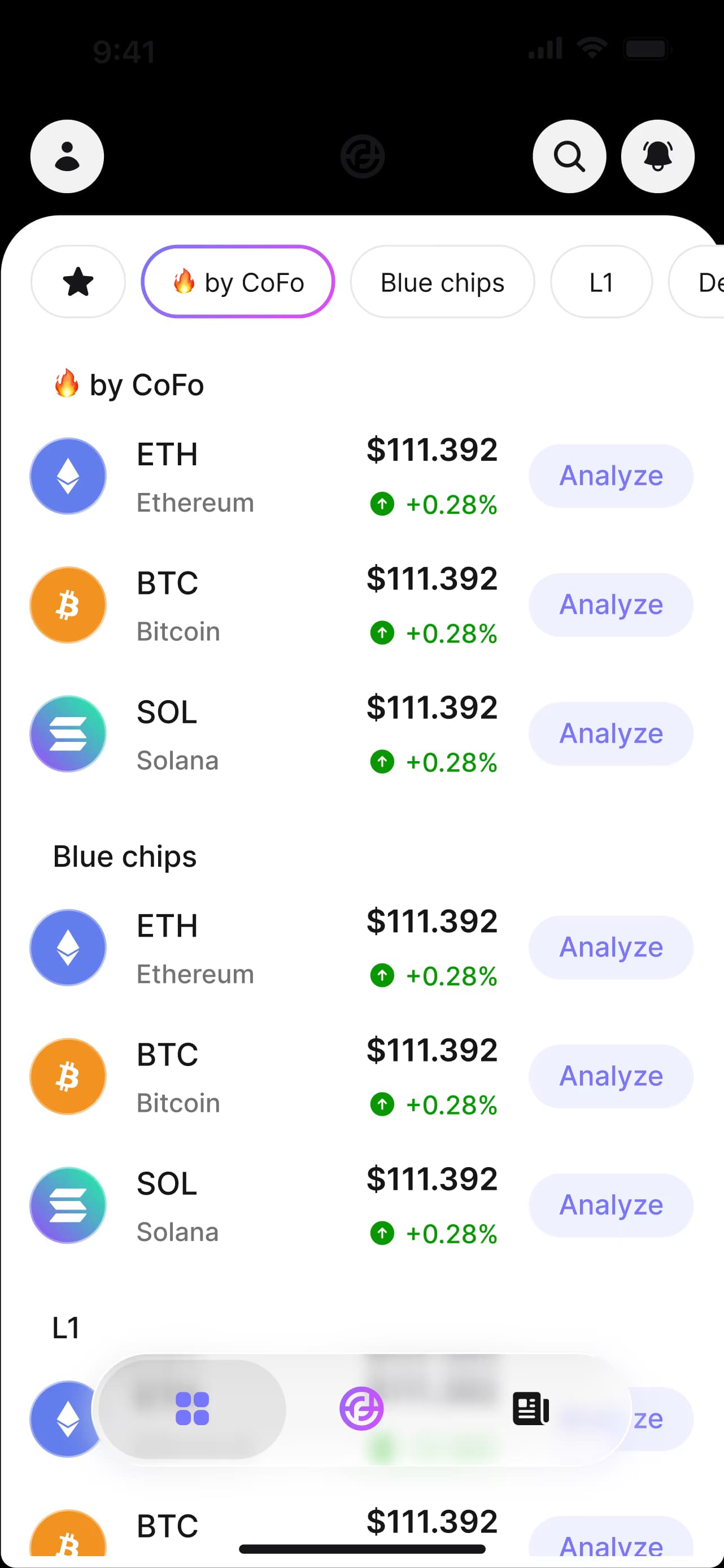Analyze SOL in the Blue chips section

(610, 1205)
